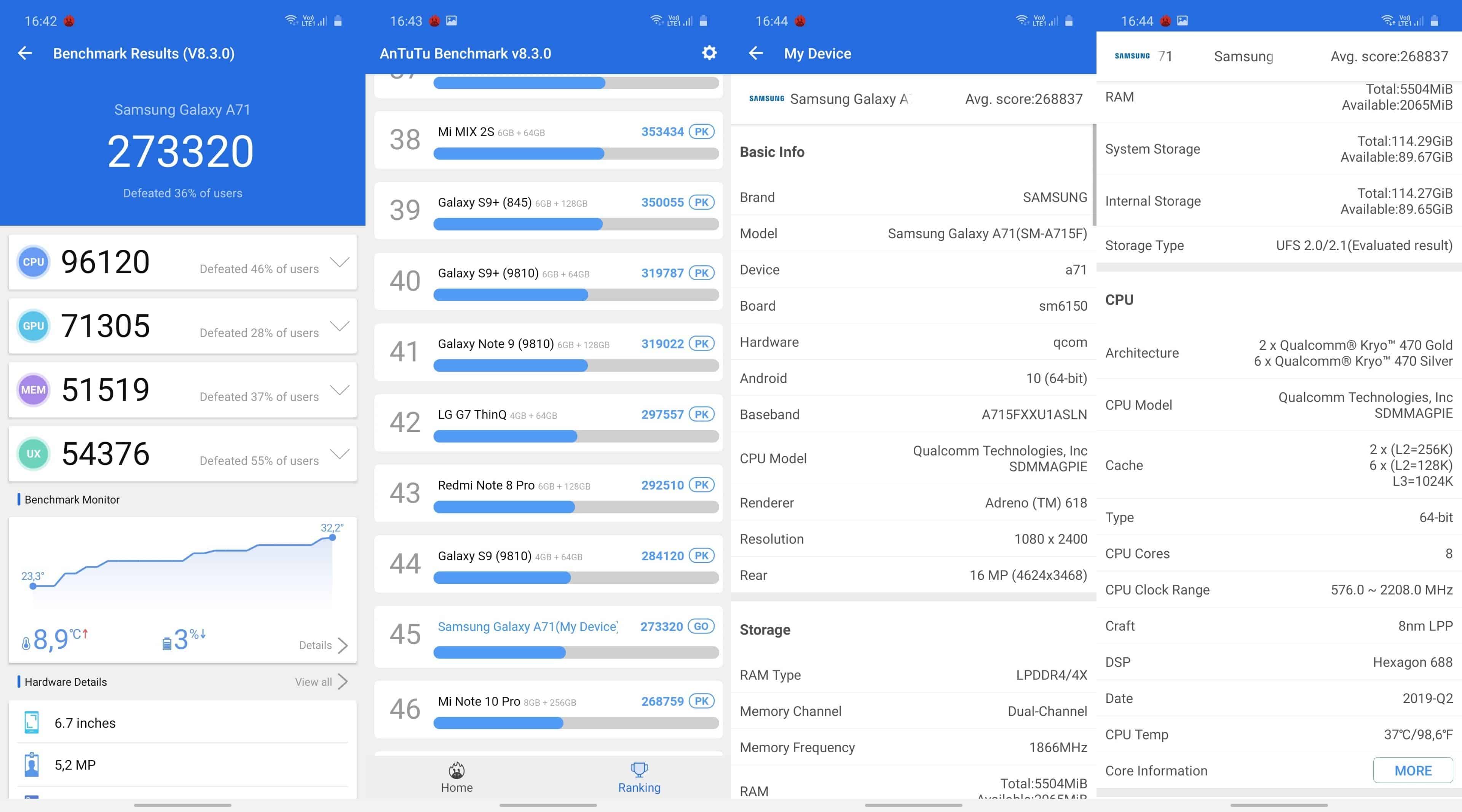Switch to the Home tab
Image resolution: width=1462 pixels, height=812 pixels.
456,777
